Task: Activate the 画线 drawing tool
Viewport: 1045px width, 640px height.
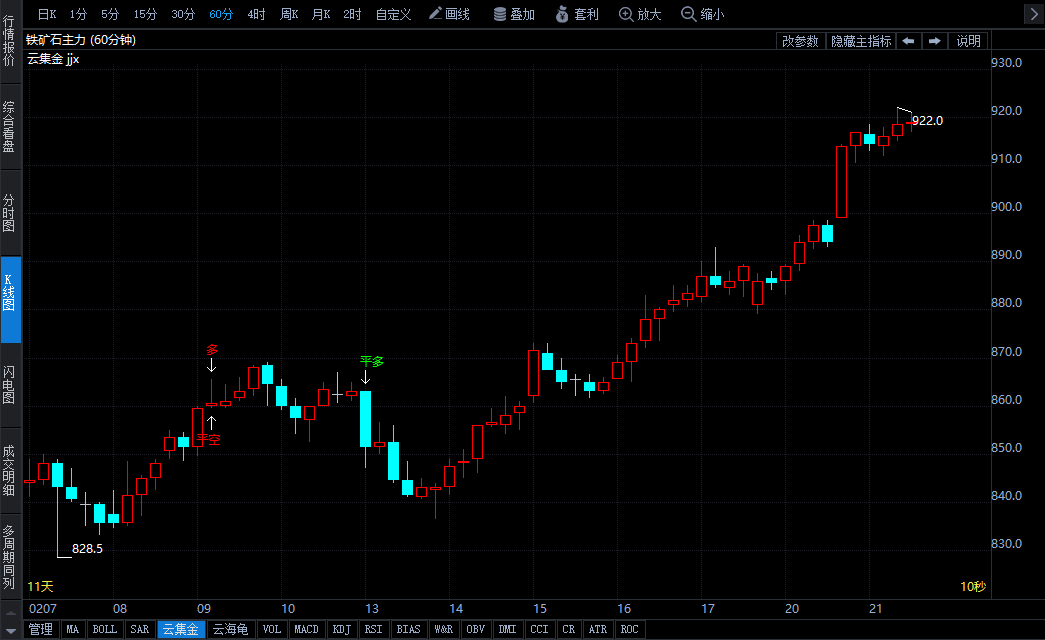Action: click(449, 14)
